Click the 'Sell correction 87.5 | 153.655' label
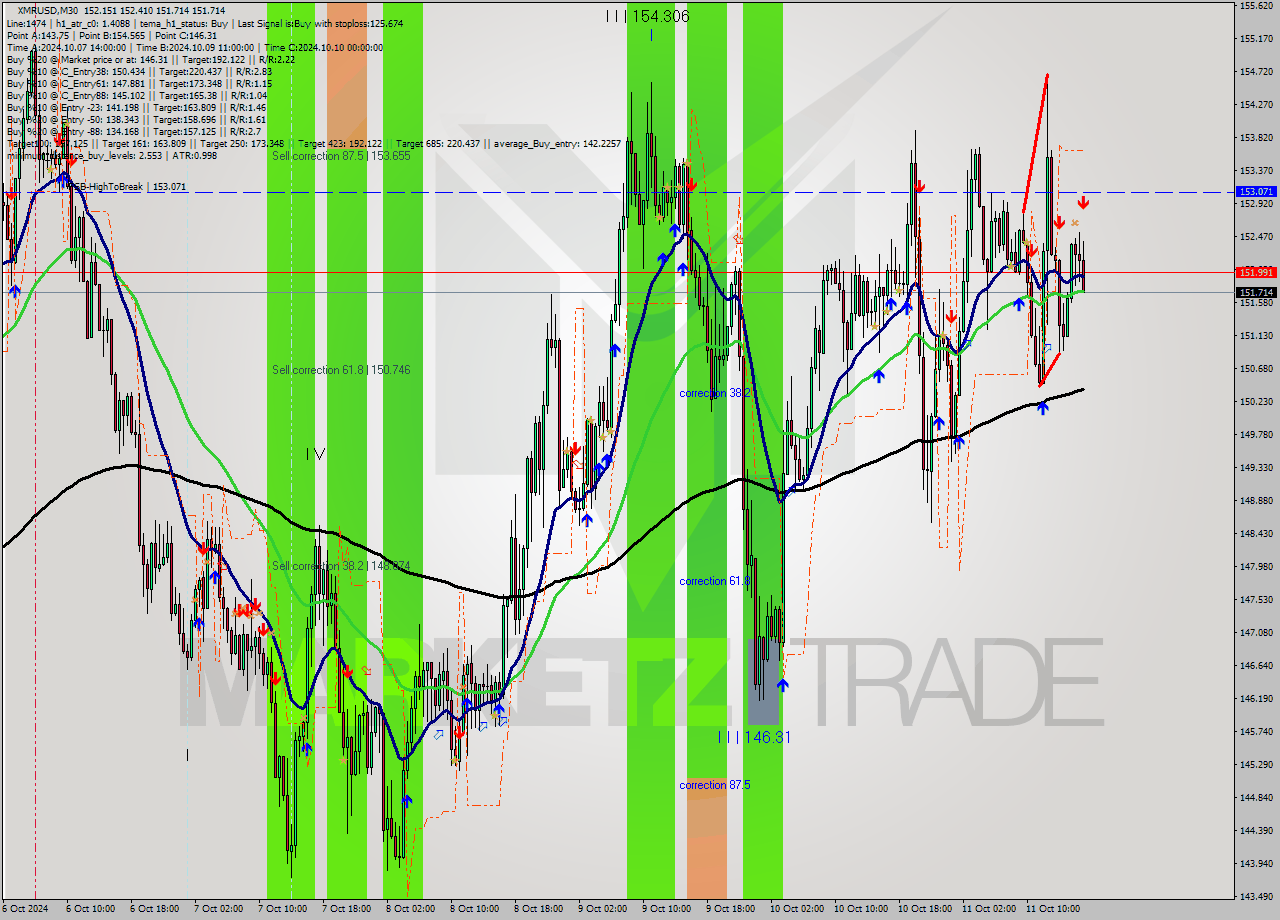 point(341,156)
